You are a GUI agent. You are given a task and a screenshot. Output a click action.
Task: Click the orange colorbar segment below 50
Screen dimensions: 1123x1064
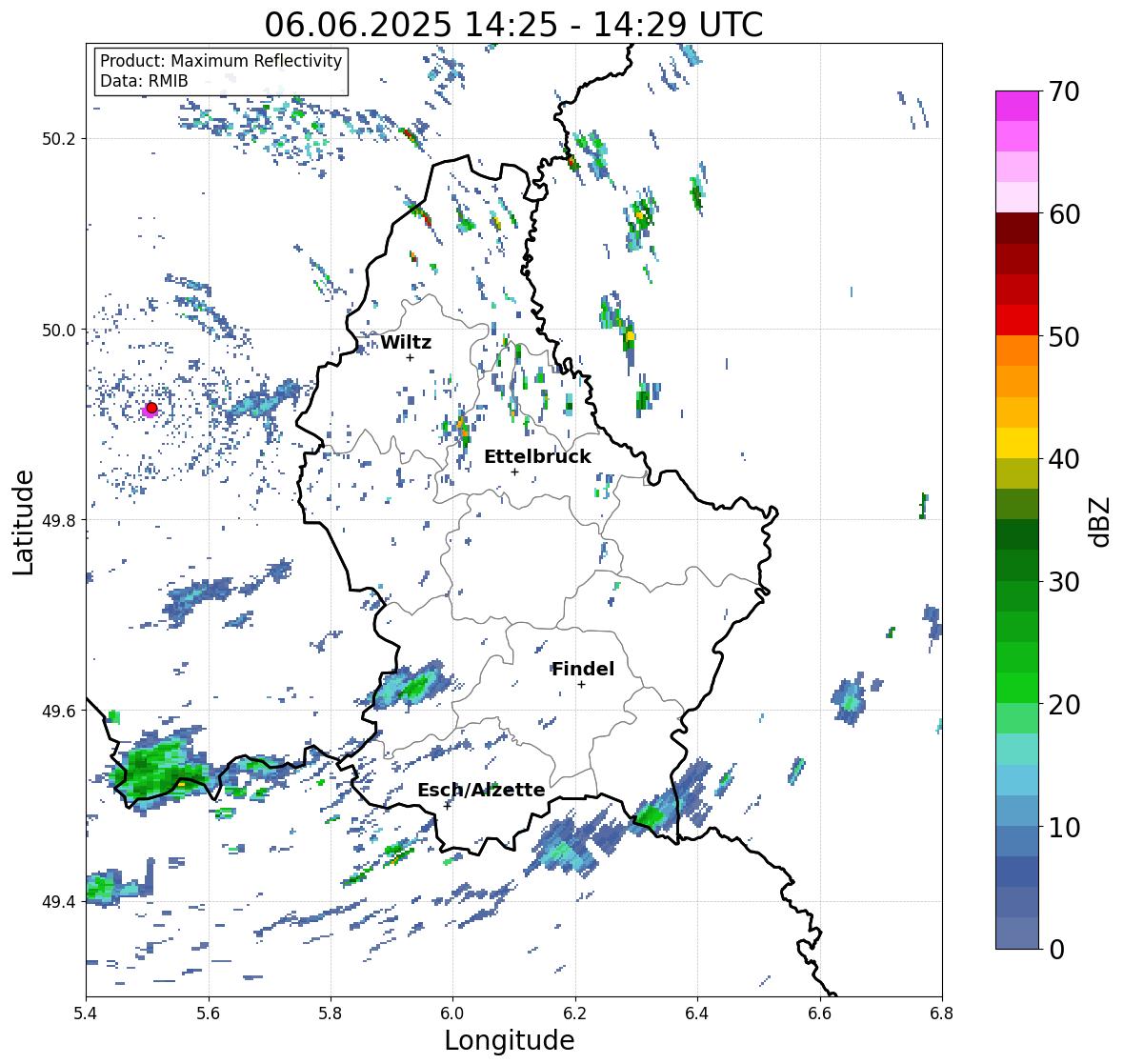(1017, 351)
